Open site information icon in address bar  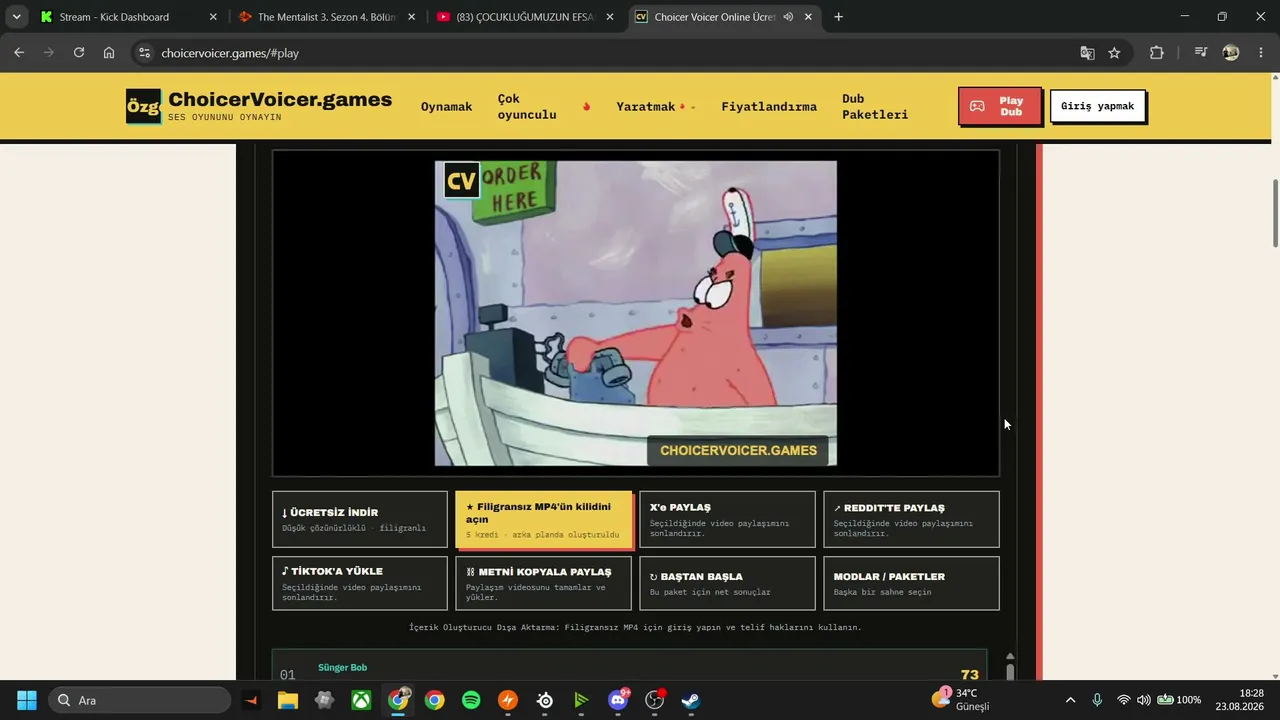144,53
